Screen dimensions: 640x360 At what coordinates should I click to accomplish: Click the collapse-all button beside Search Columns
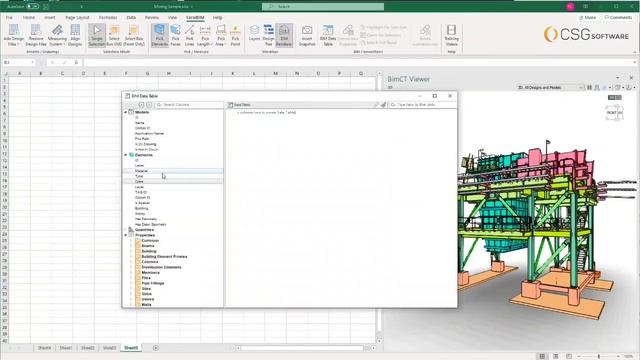coord(149,105)
